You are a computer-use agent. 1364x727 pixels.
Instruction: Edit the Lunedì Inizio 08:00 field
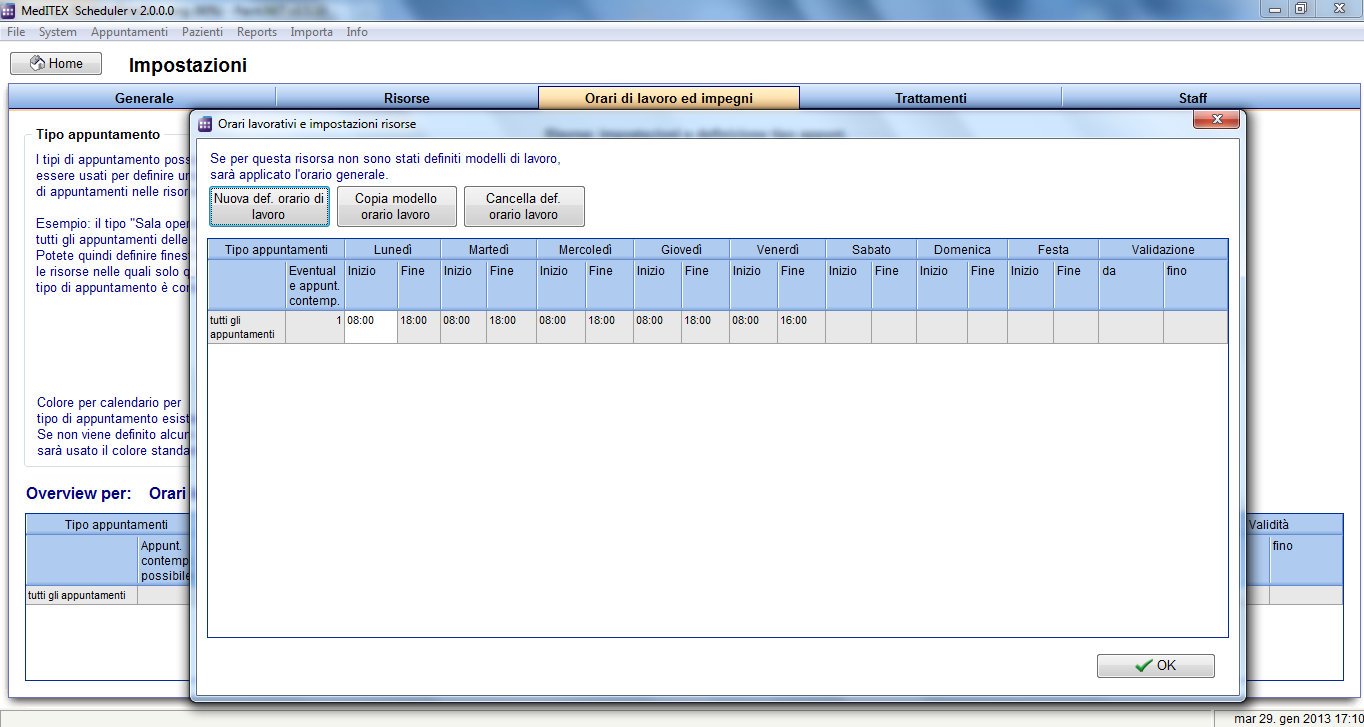[371, 327]
